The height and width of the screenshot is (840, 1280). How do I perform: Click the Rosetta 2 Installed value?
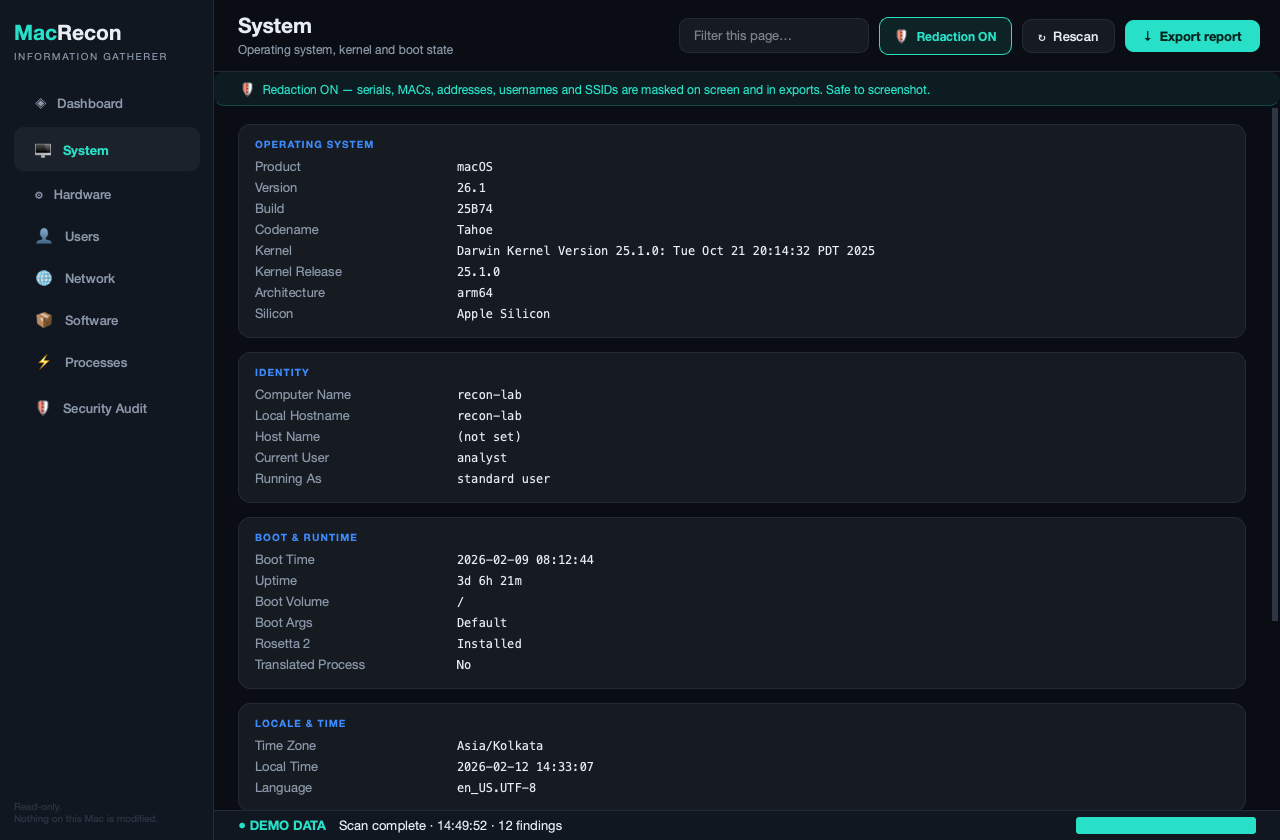[489, 643]
